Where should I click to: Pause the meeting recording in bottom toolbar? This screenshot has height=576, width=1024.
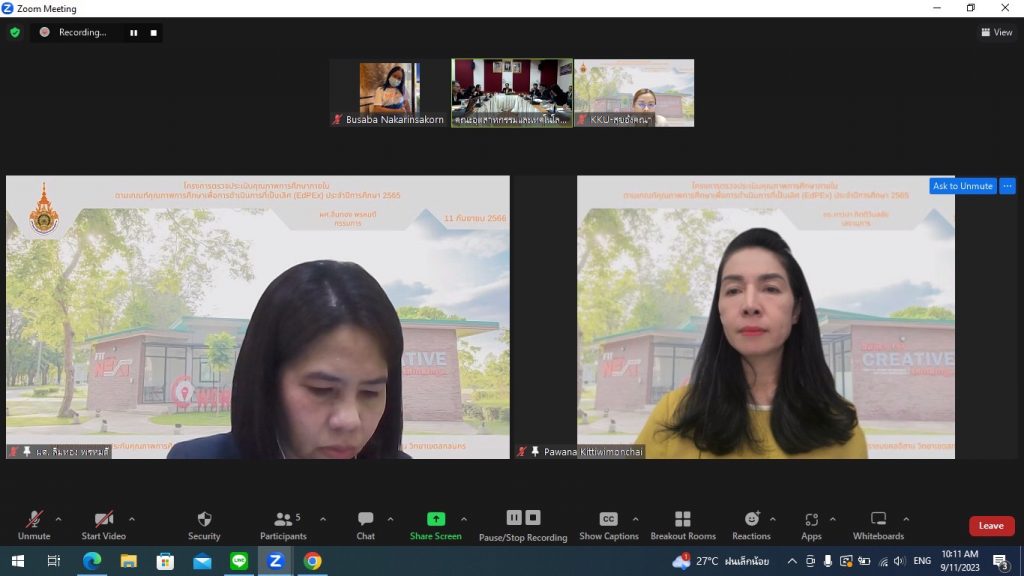(x=514, y=517)
